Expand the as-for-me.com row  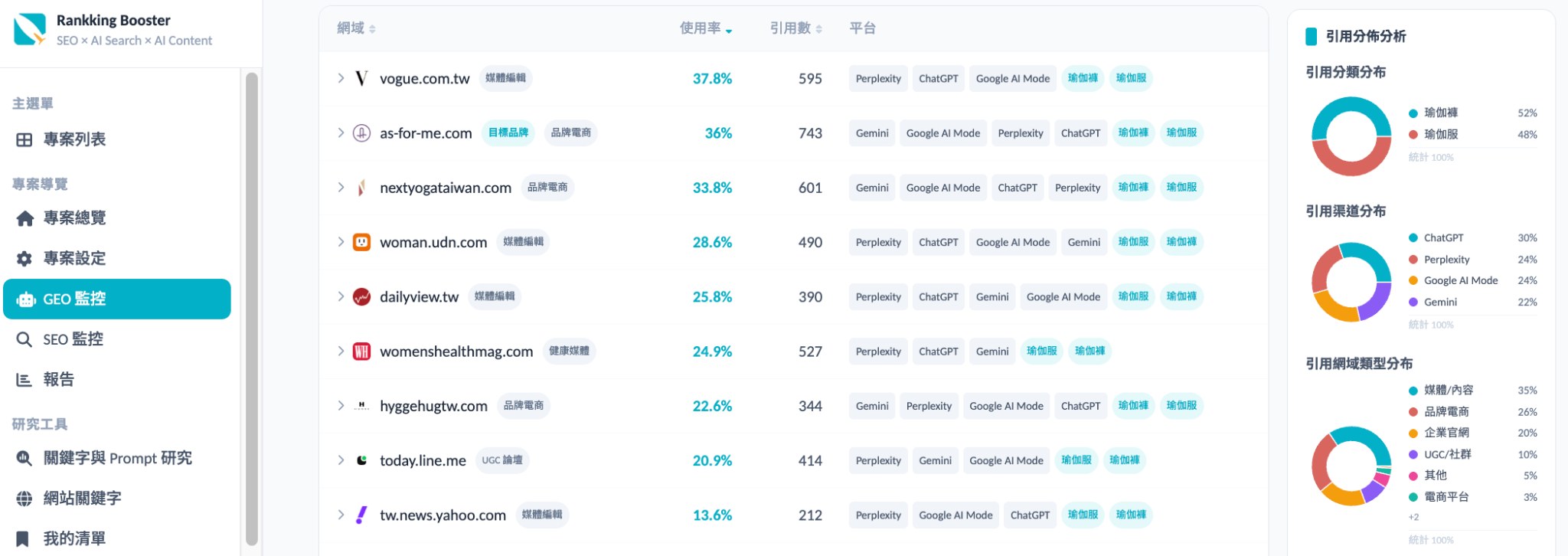pyautogui.click(x=341, y=132)
